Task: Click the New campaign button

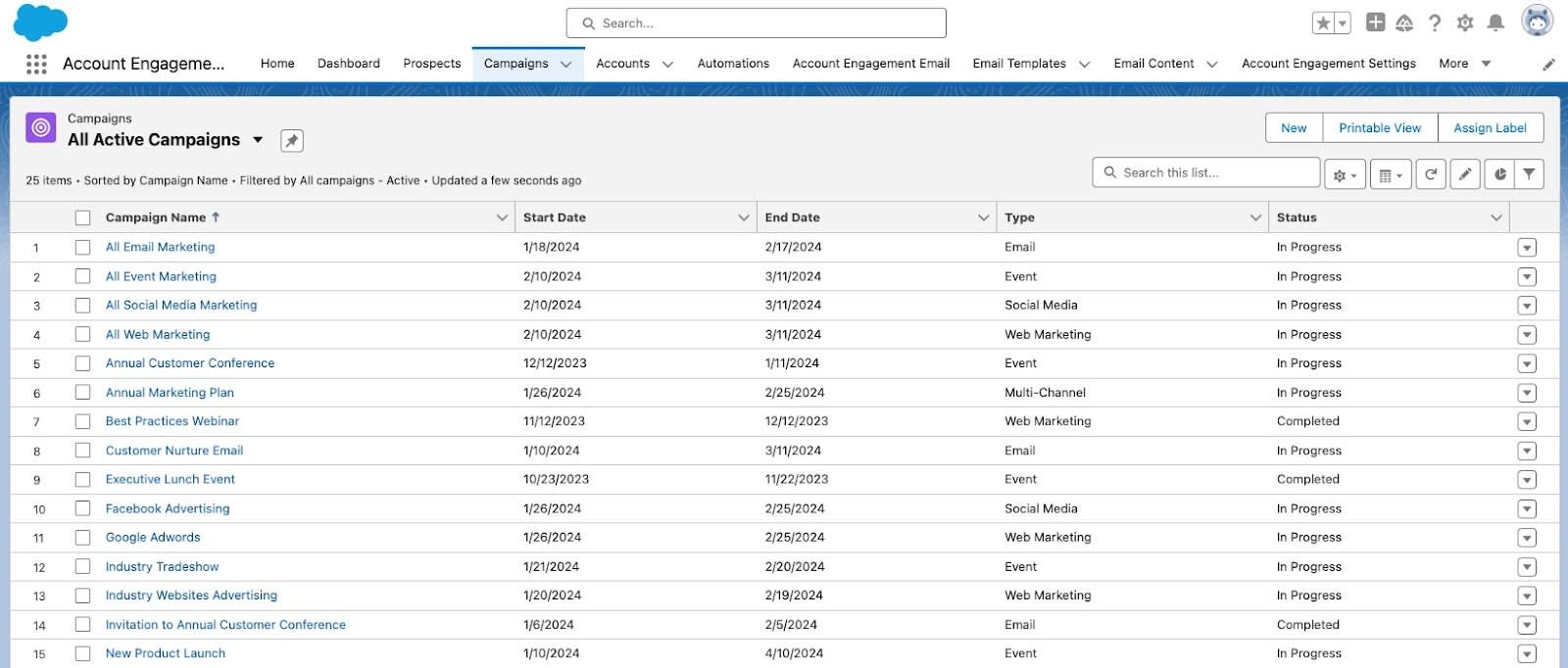Action: click(x=1294, y=128)
